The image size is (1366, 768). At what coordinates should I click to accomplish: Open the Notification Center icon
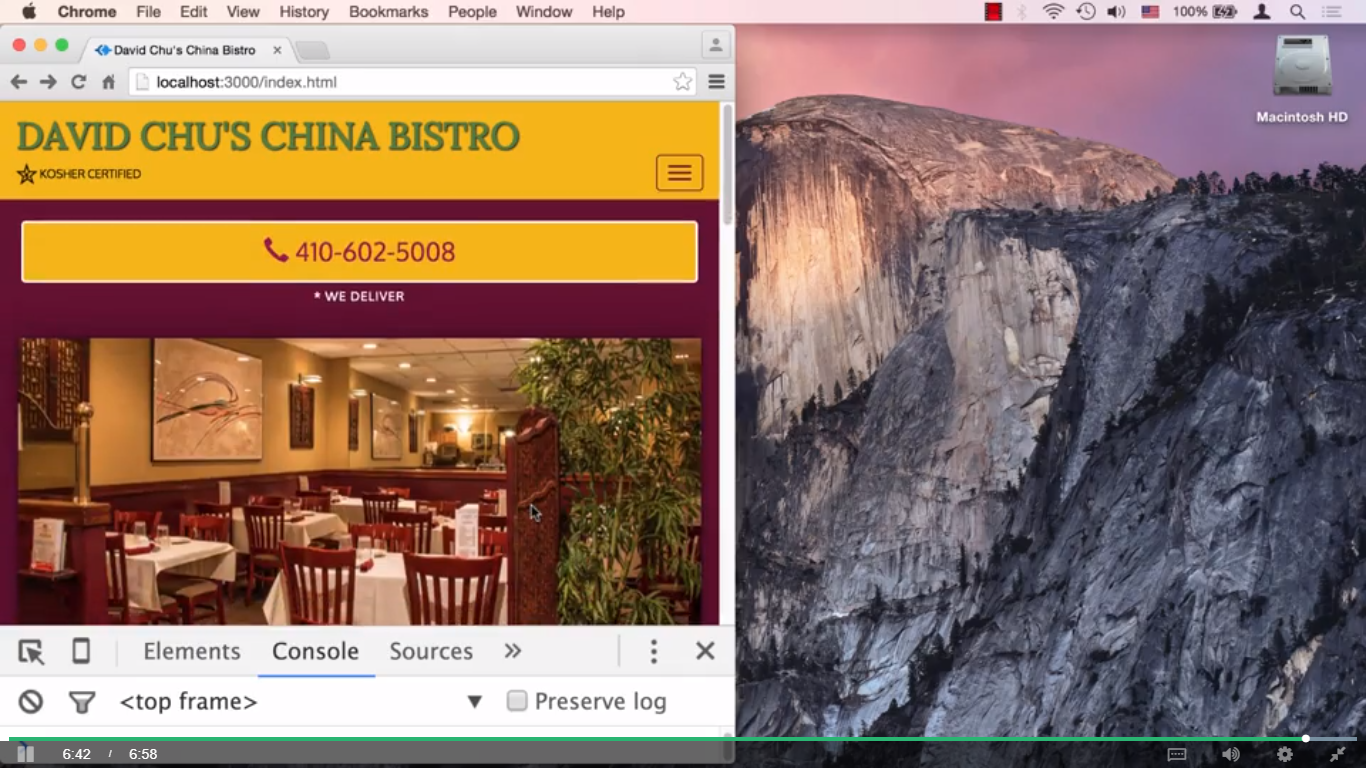1332,12
